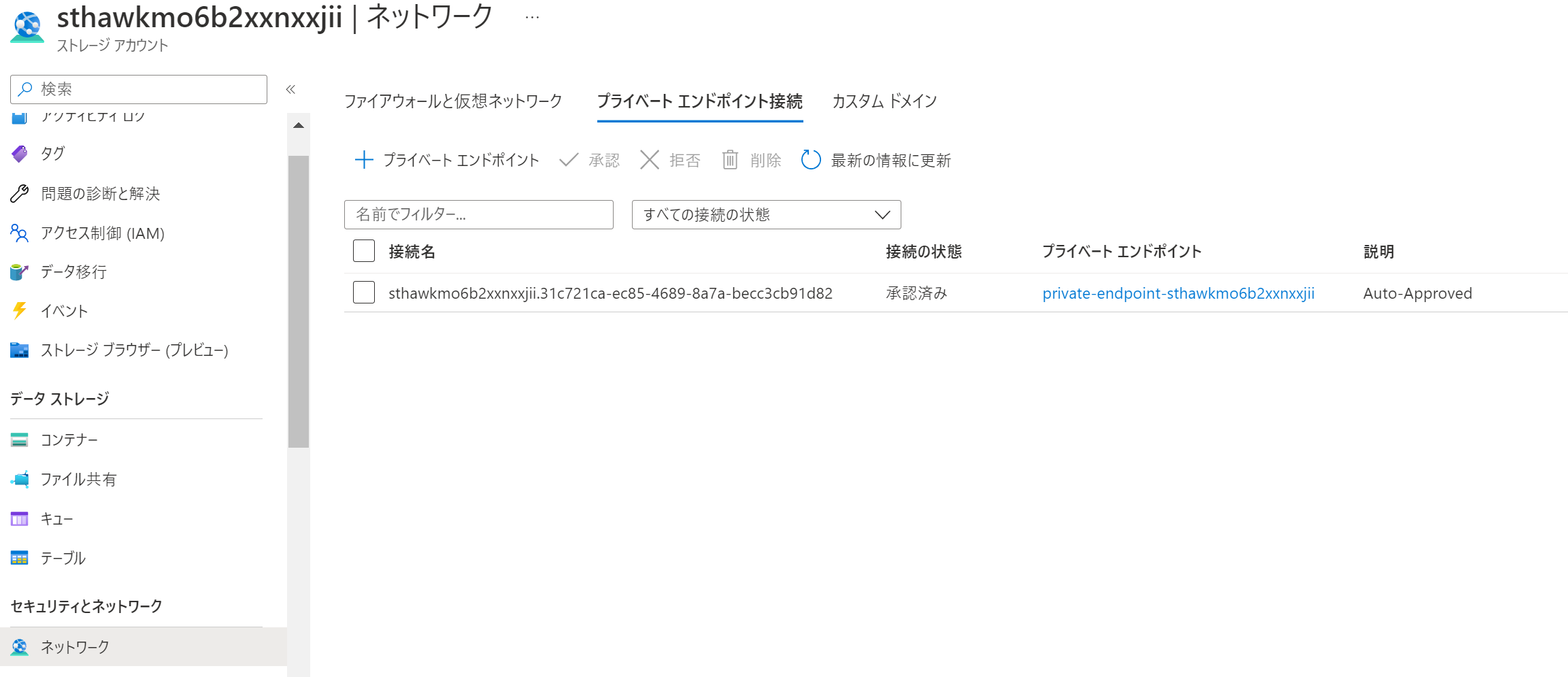
Task: Click the 承認済み status cell
Action: tap(916, 293)
